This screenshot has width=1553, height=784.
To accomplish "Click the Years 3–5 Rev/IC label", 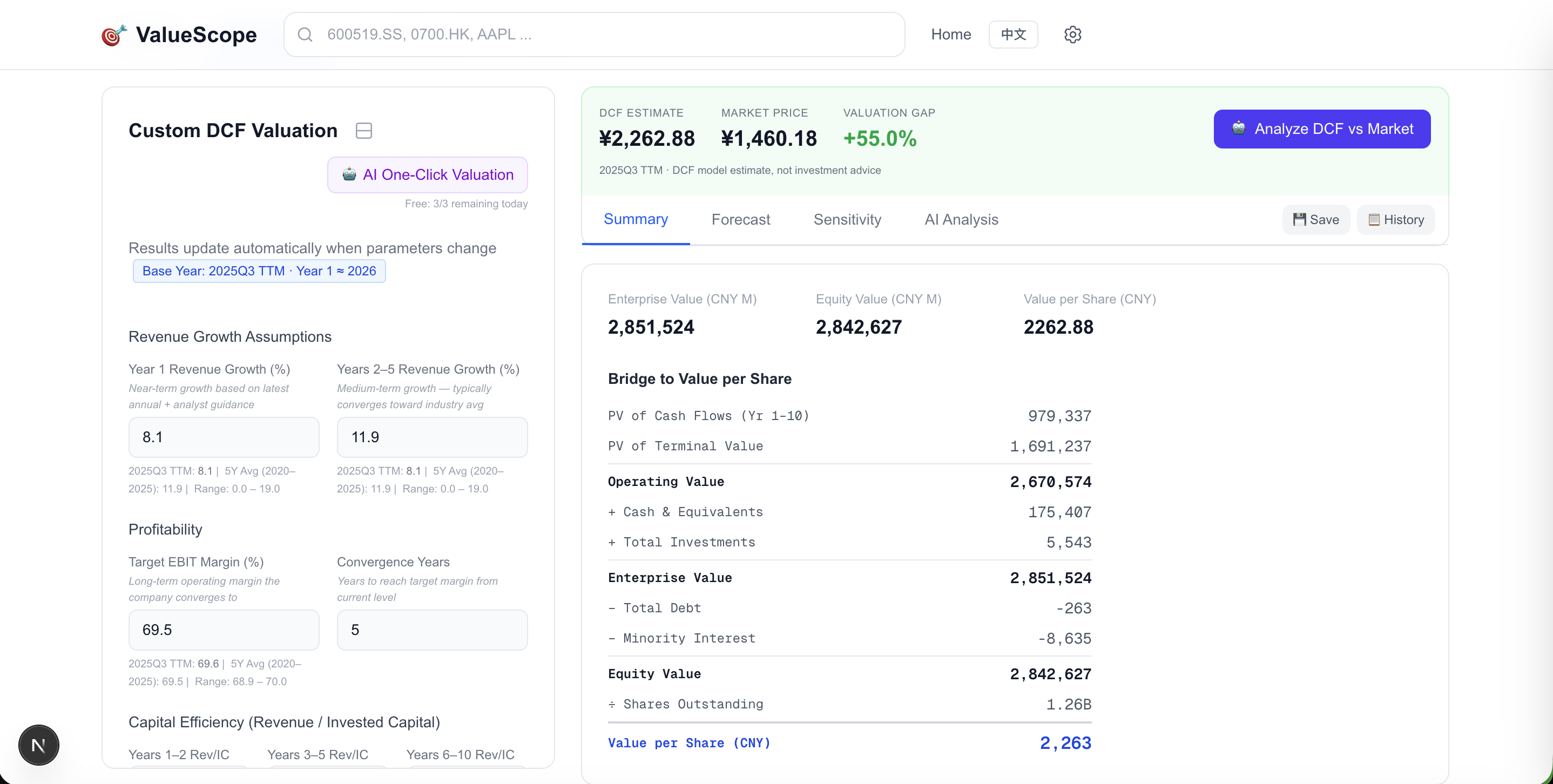I will (x=317, y=754).
